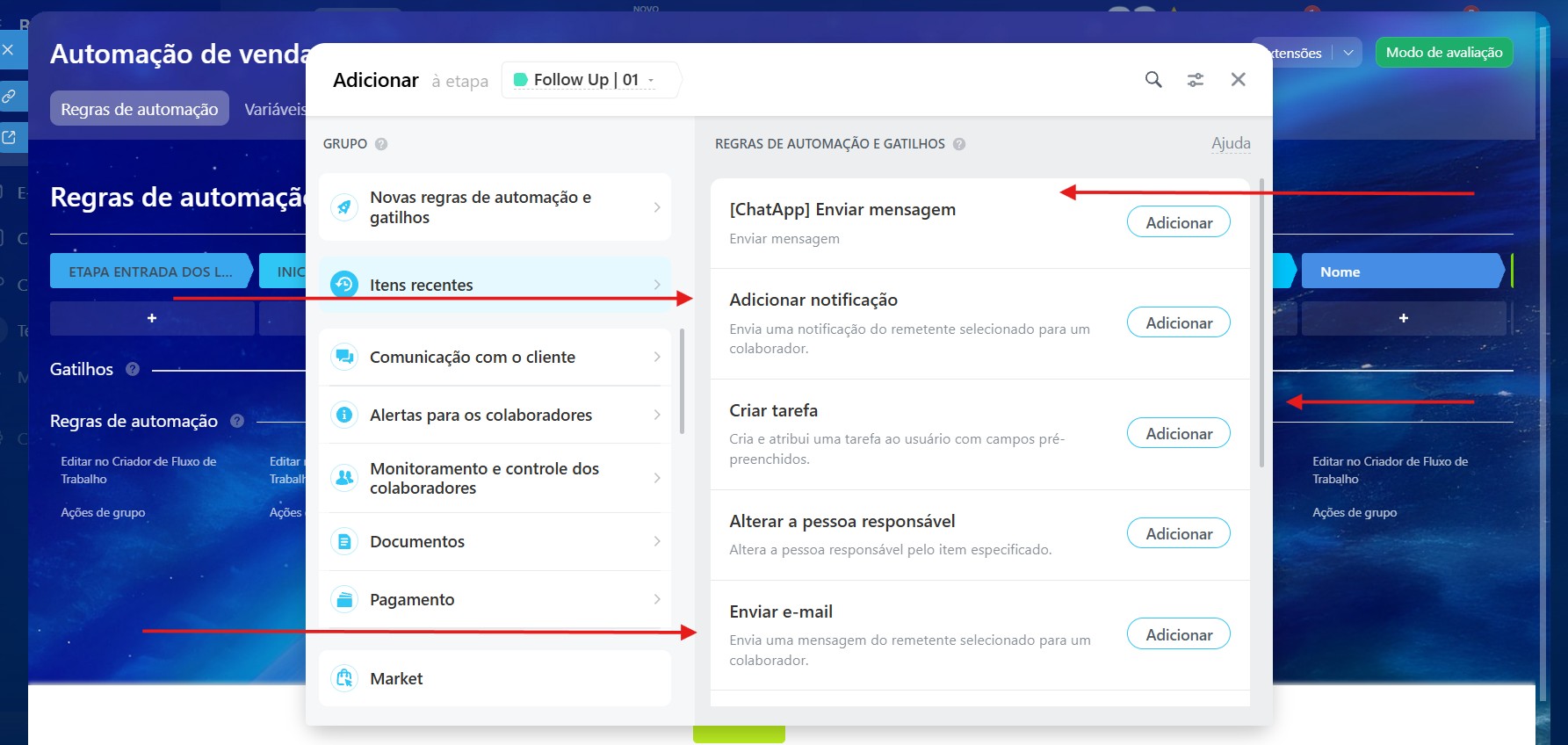1568x745 pixels.
Task: Select the Novas regras de automação e gatilhos group
Action: tap(495, 207)
